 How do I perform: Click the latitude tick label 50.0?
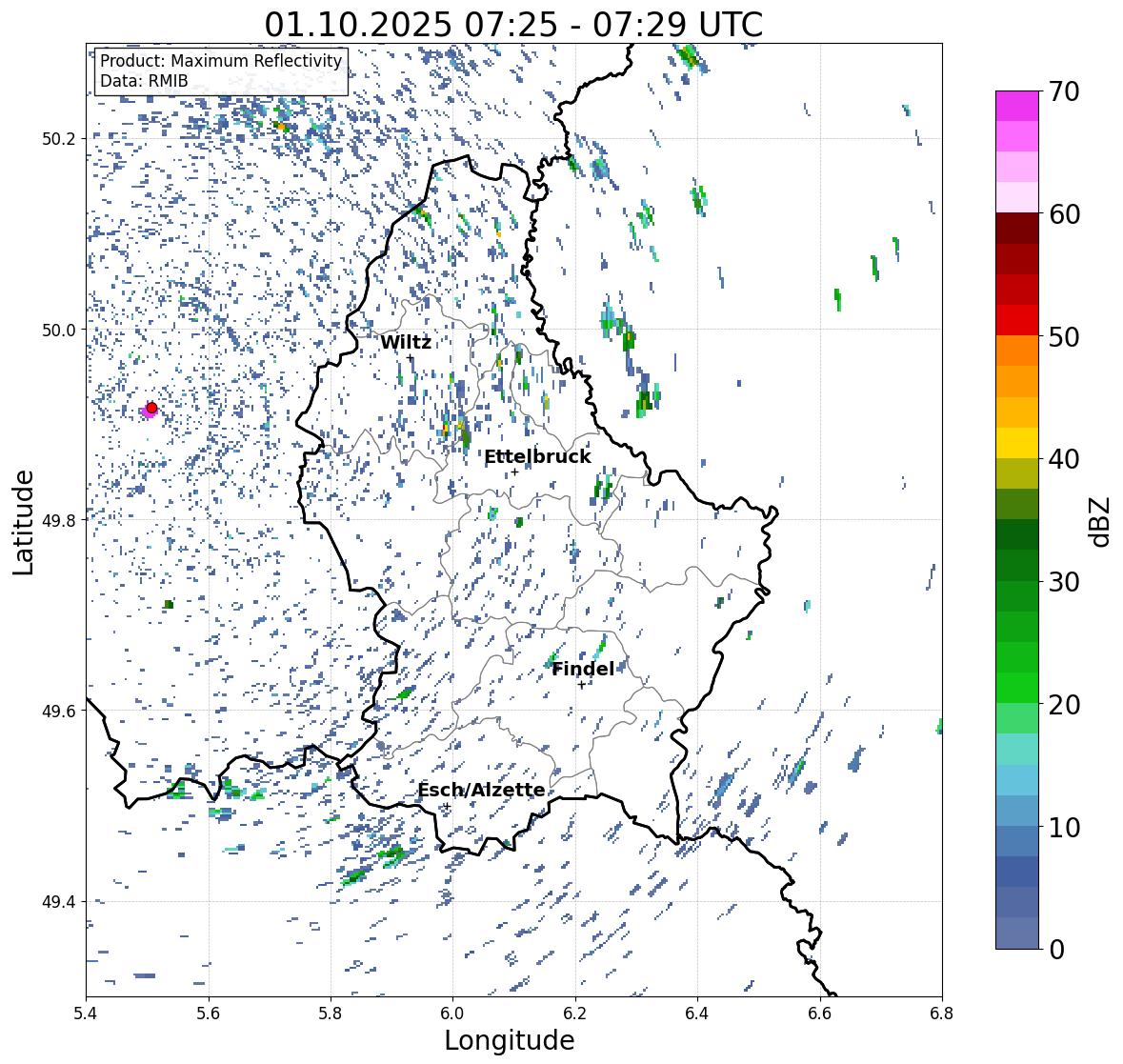(x=59, y=331)
